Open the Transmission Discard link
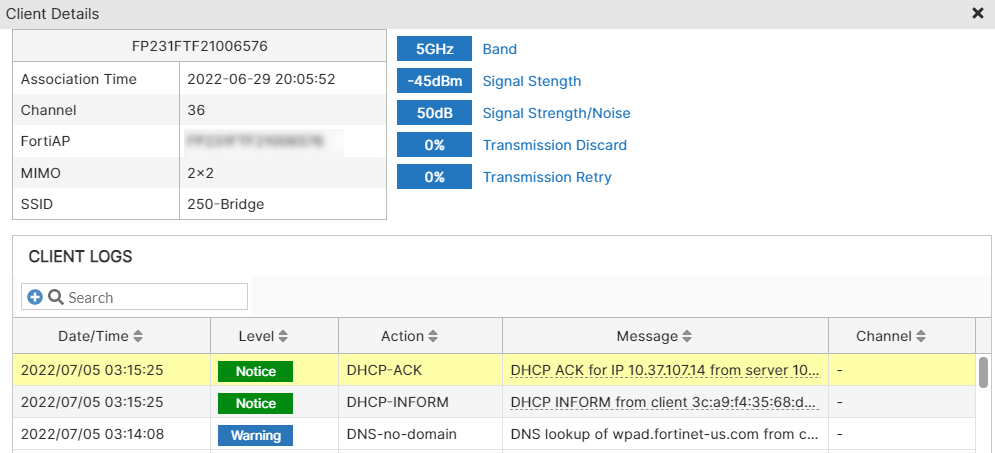 [555, 145]
